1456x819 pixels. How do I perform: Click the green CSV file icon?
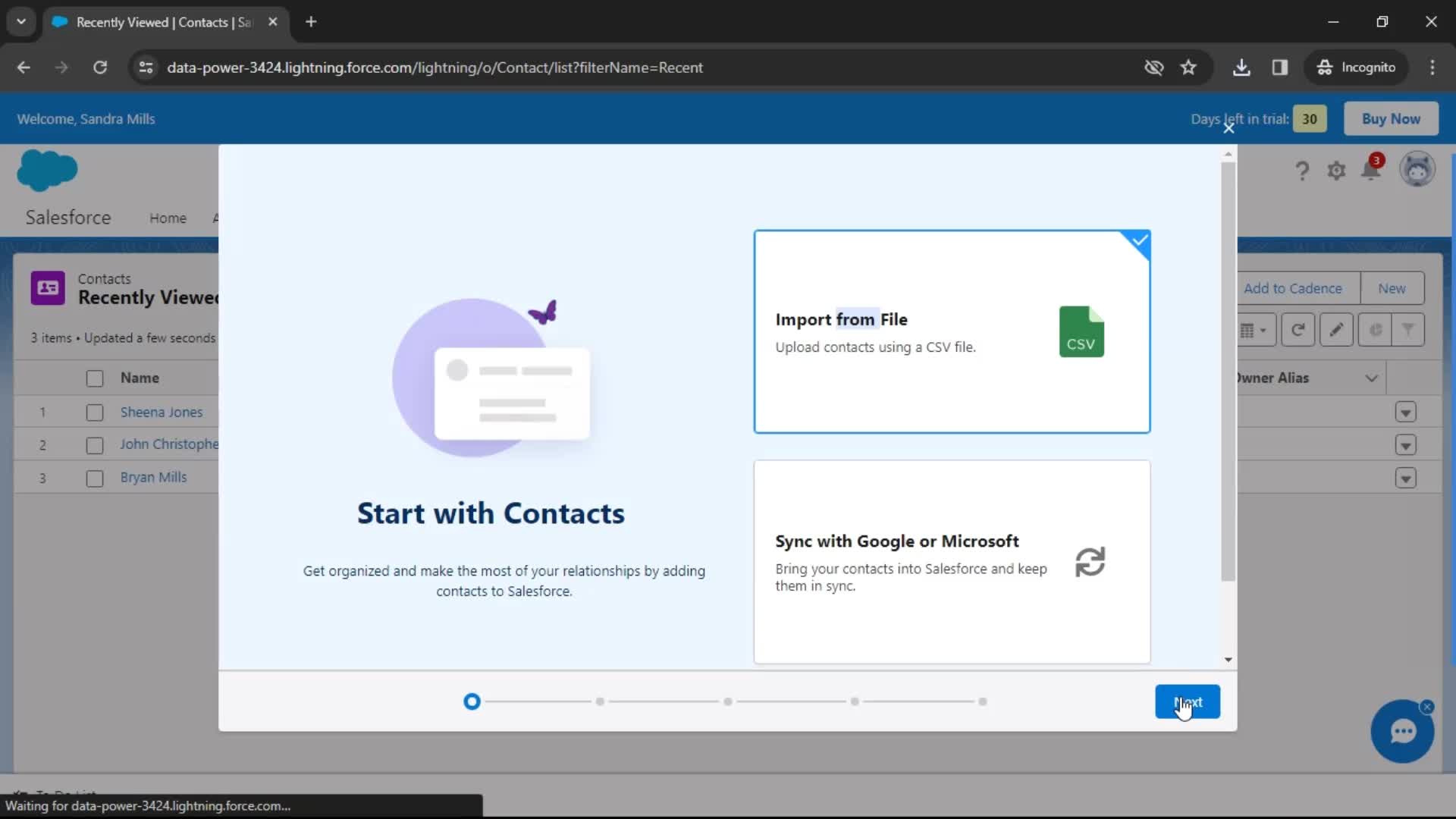point(1081,331)
